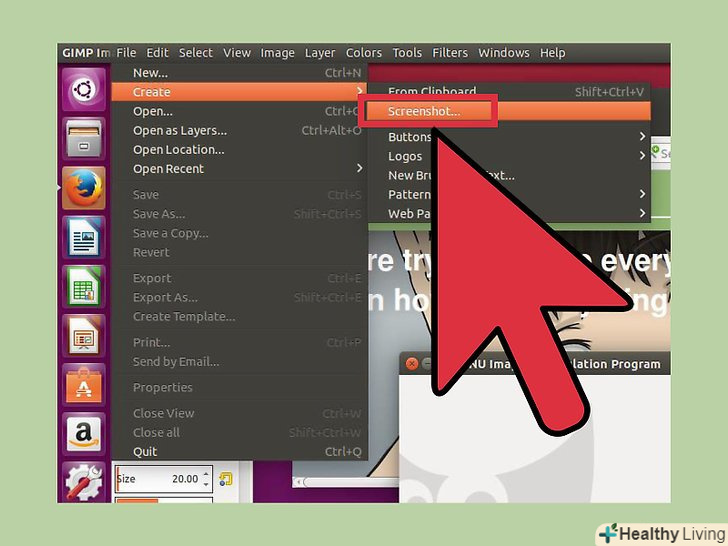
Task: Expand the Patterns submenu arrow
Action: 642,194
